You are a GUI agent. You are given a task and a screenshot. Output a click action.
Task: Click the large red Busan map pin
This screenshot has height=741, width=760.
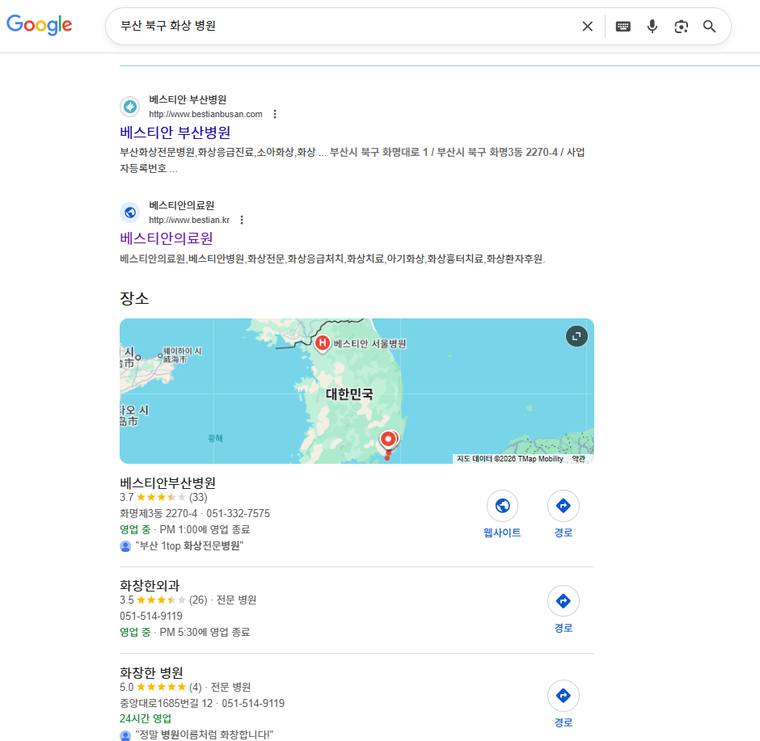(x=388, y=439)
